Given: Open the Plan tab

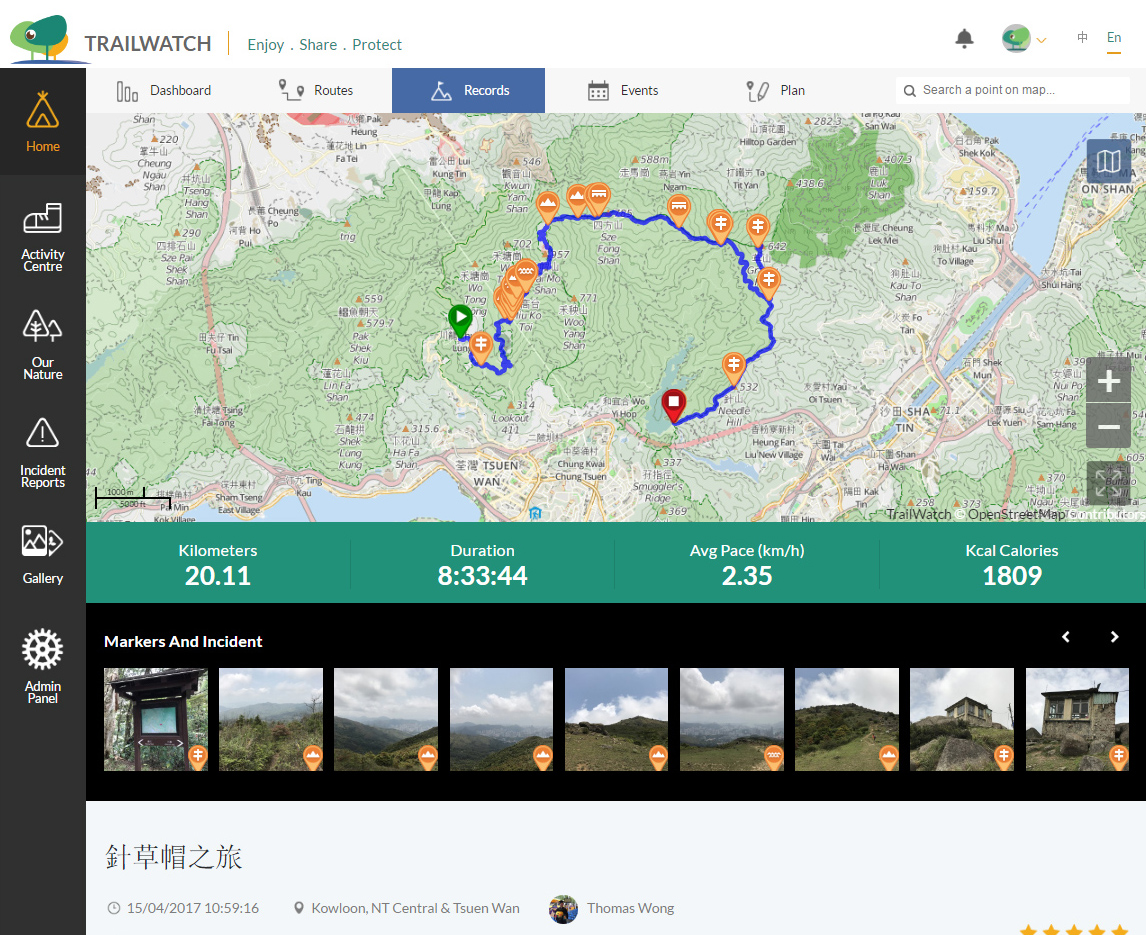Looking at the screenshot, I should 775,90.
